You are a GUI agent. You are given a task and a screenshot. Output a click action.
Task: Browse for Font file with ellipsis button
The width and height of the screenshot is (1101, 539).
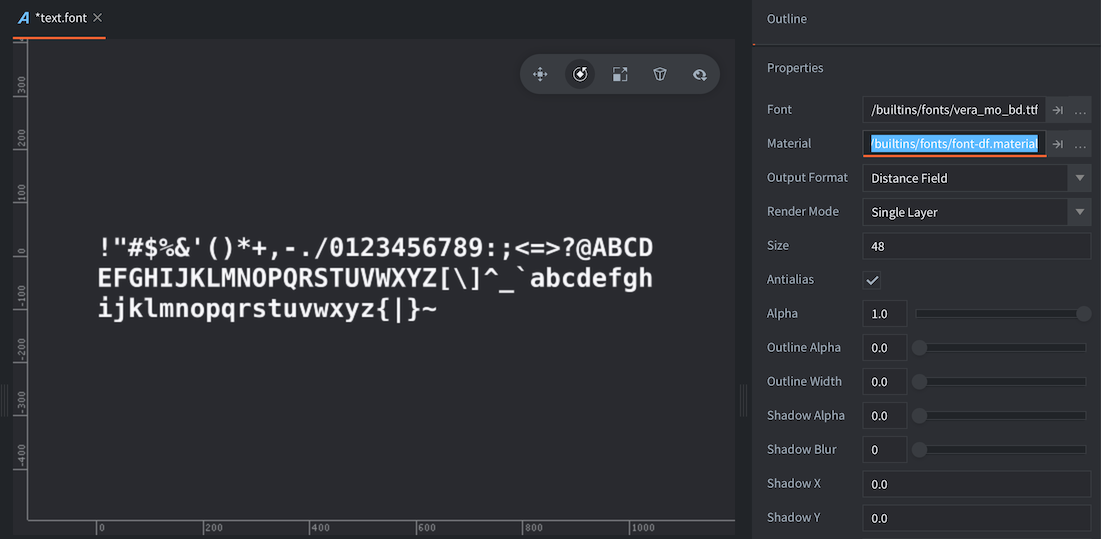1081,110
